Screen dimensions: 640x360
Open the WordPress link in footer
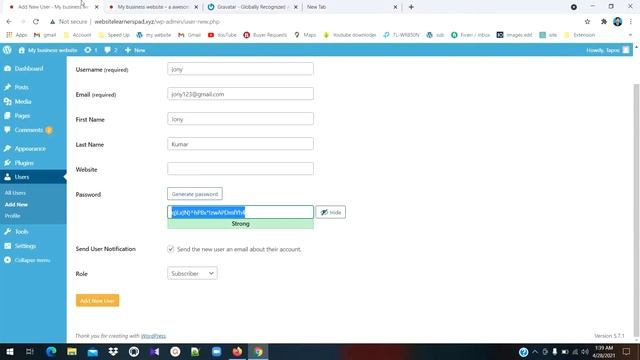(x=153, y=336)
